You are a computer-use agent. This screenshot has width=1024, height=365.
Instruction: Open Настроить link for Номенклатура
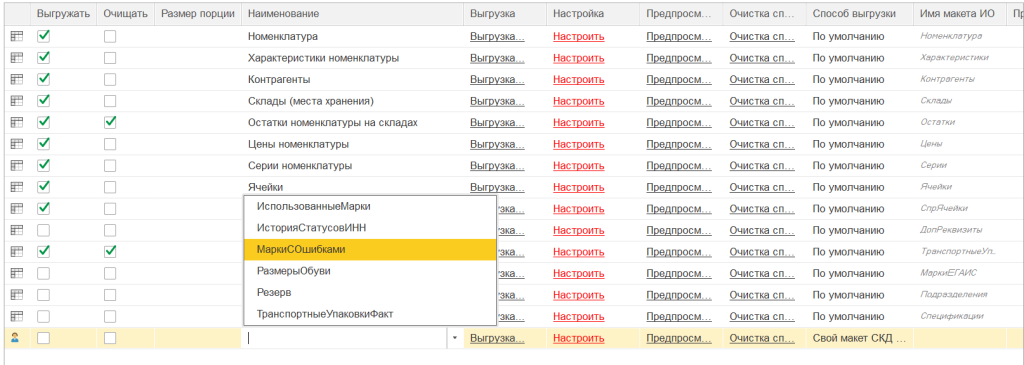579,37
